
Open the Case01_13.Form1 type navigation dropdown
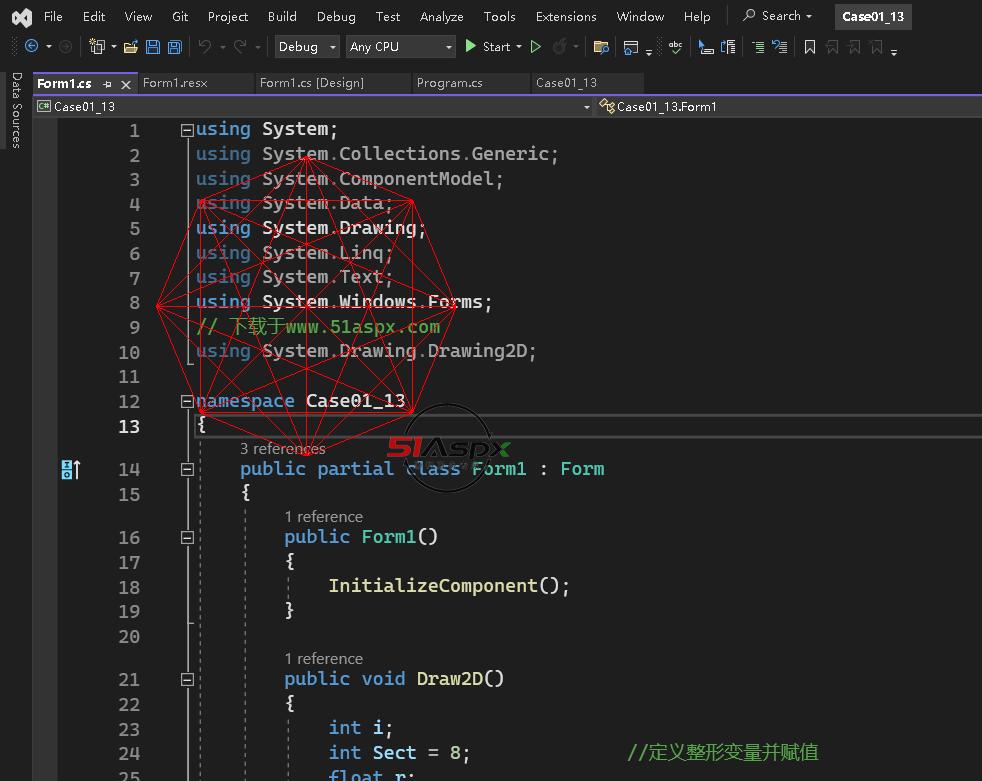[789, 107]
